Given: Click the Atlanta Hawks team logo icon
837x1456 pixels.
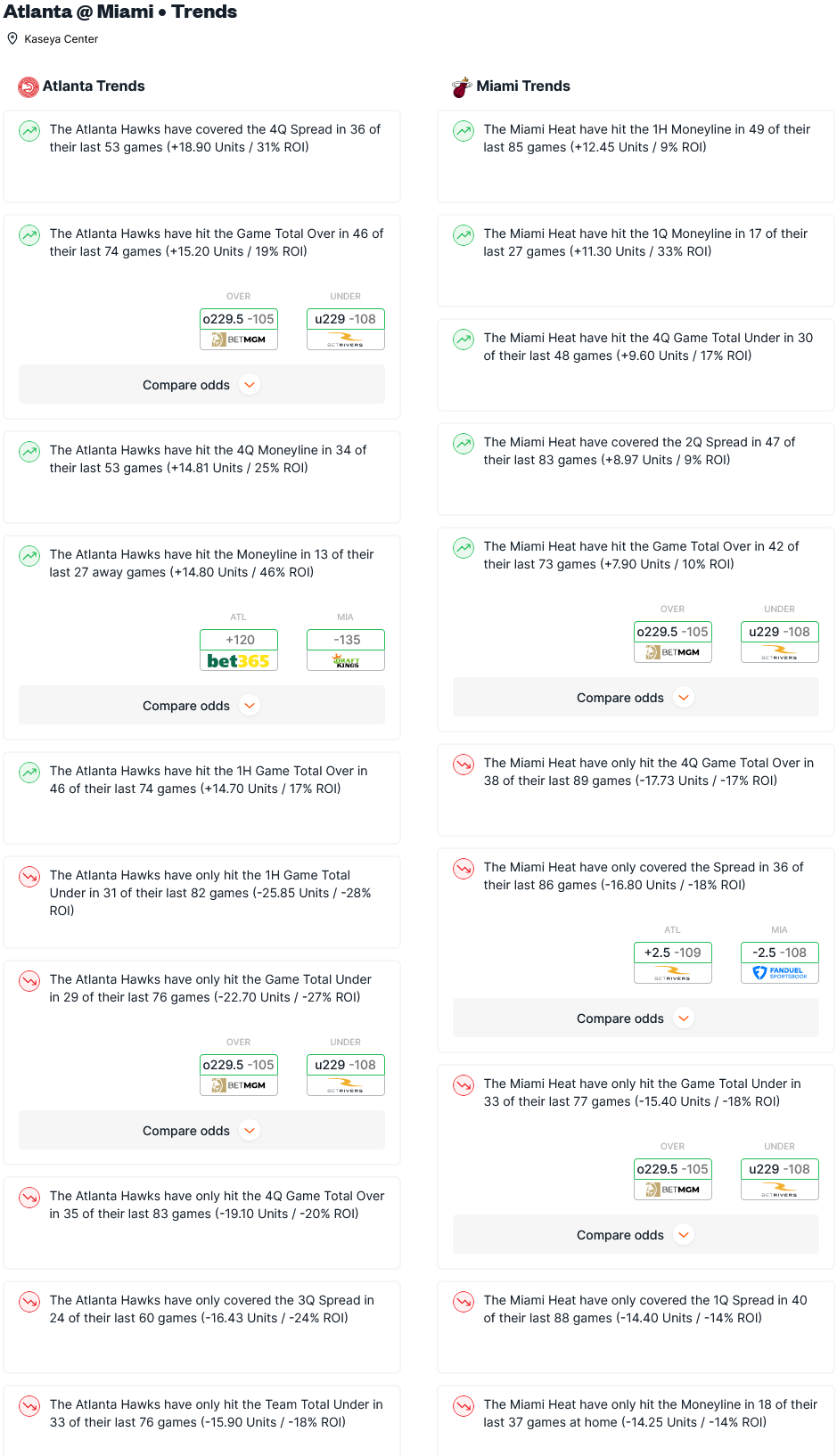Looking at the screenshot, I should [x=29, y=86].
